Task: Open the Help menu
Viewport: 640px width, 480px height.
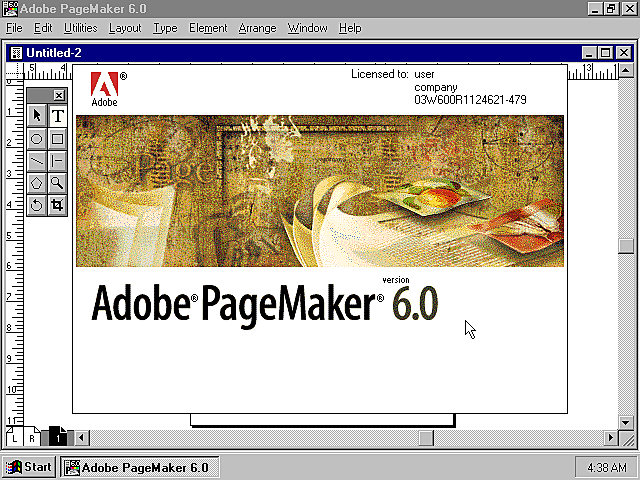Action: [350, 28]
